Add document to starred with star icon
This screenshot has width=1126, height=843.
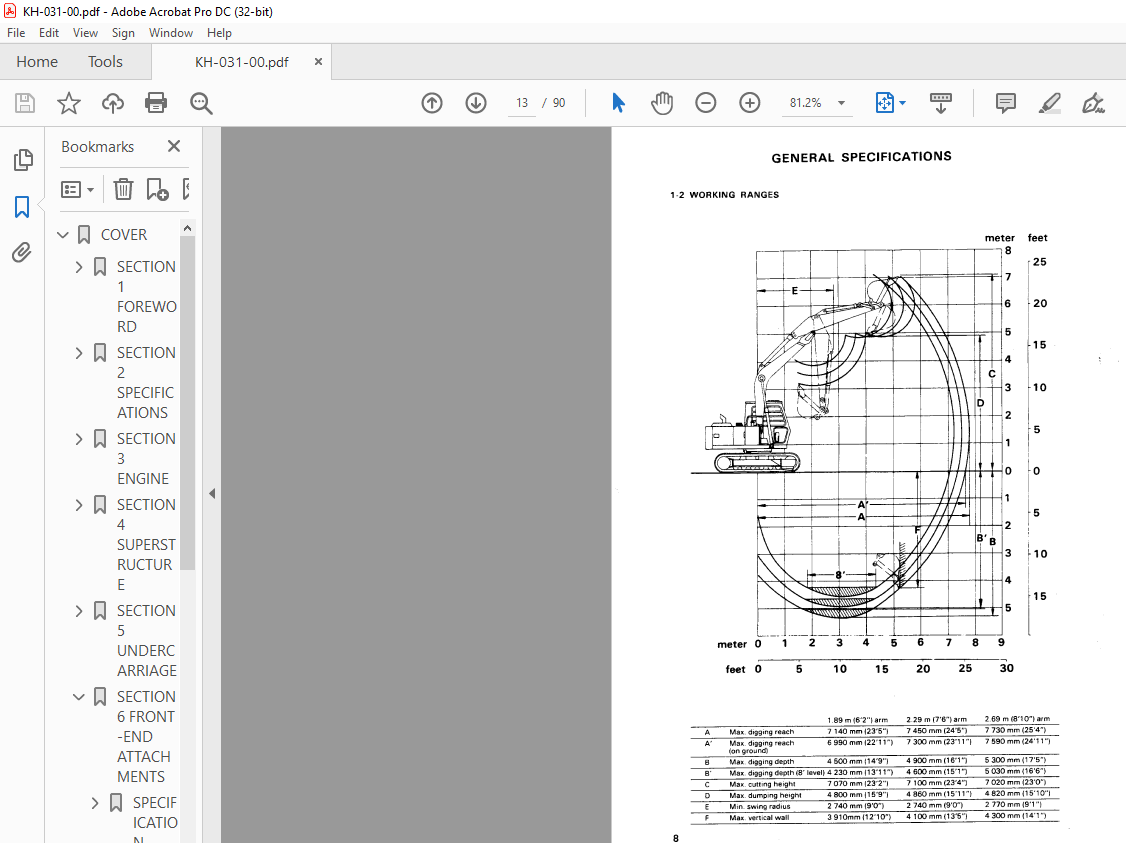[x=69, y=103]
